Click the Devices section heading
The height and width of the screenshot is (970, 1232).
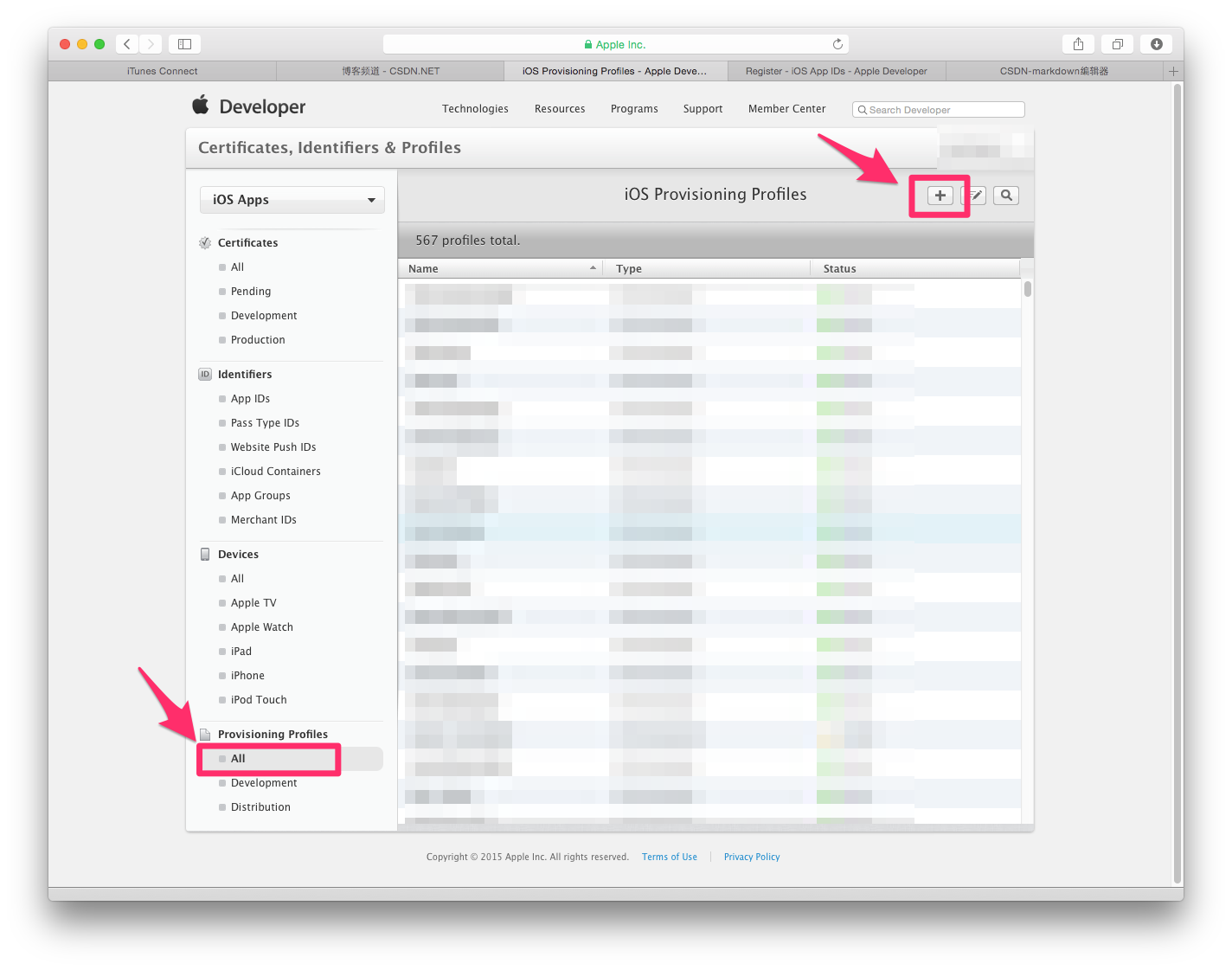[x=238, y=555]
